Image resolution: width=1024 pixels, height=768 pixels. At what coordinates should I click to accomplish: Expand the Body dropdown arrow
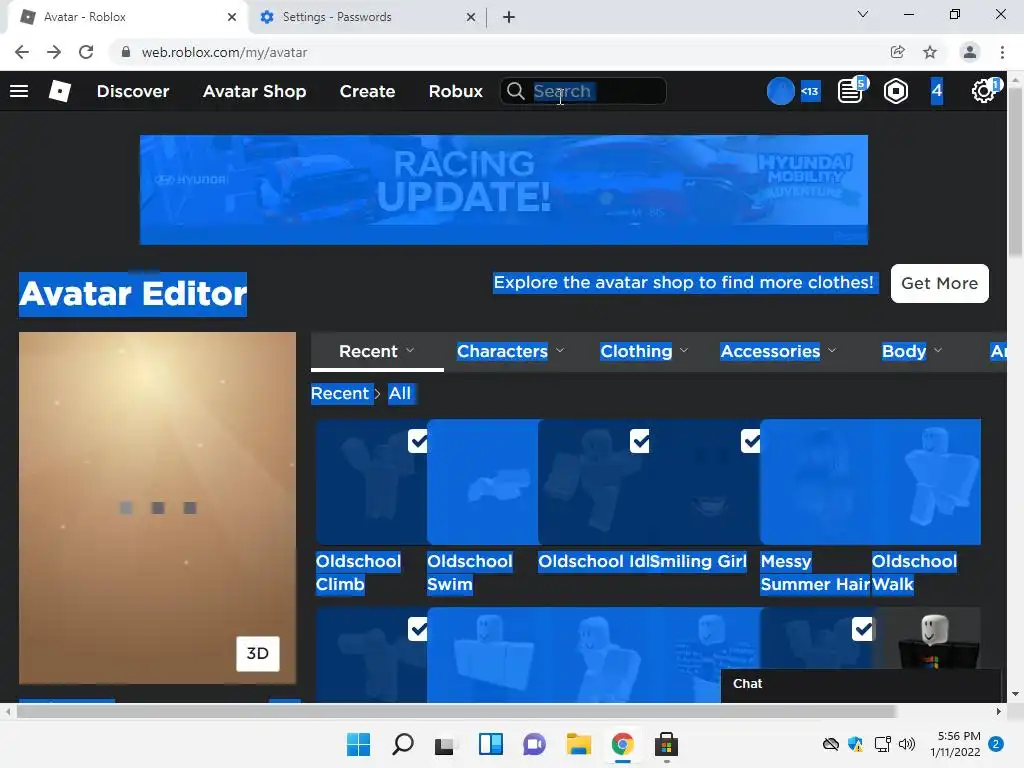(938, 351)
